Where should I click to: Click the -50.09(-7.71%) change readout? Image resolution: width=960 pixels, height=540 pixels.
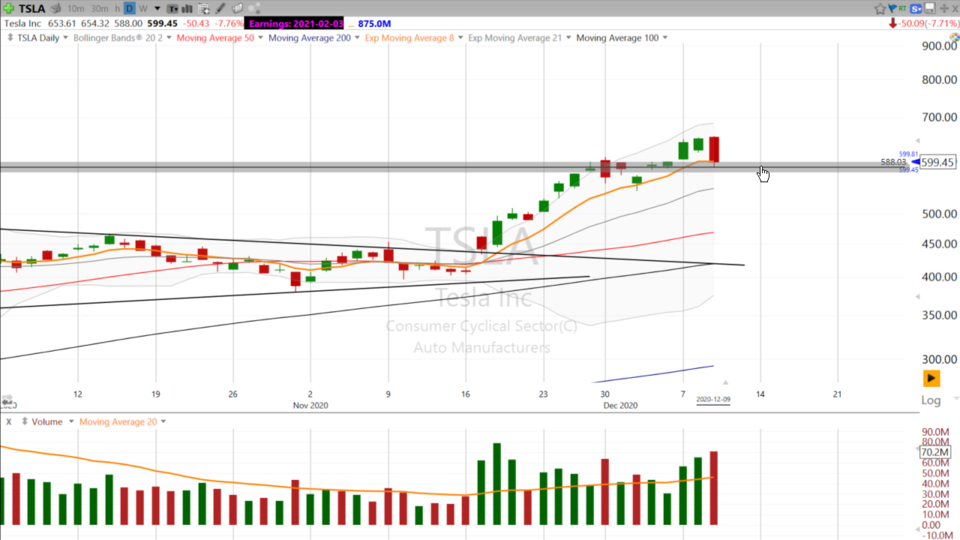(x=929, y=23)
